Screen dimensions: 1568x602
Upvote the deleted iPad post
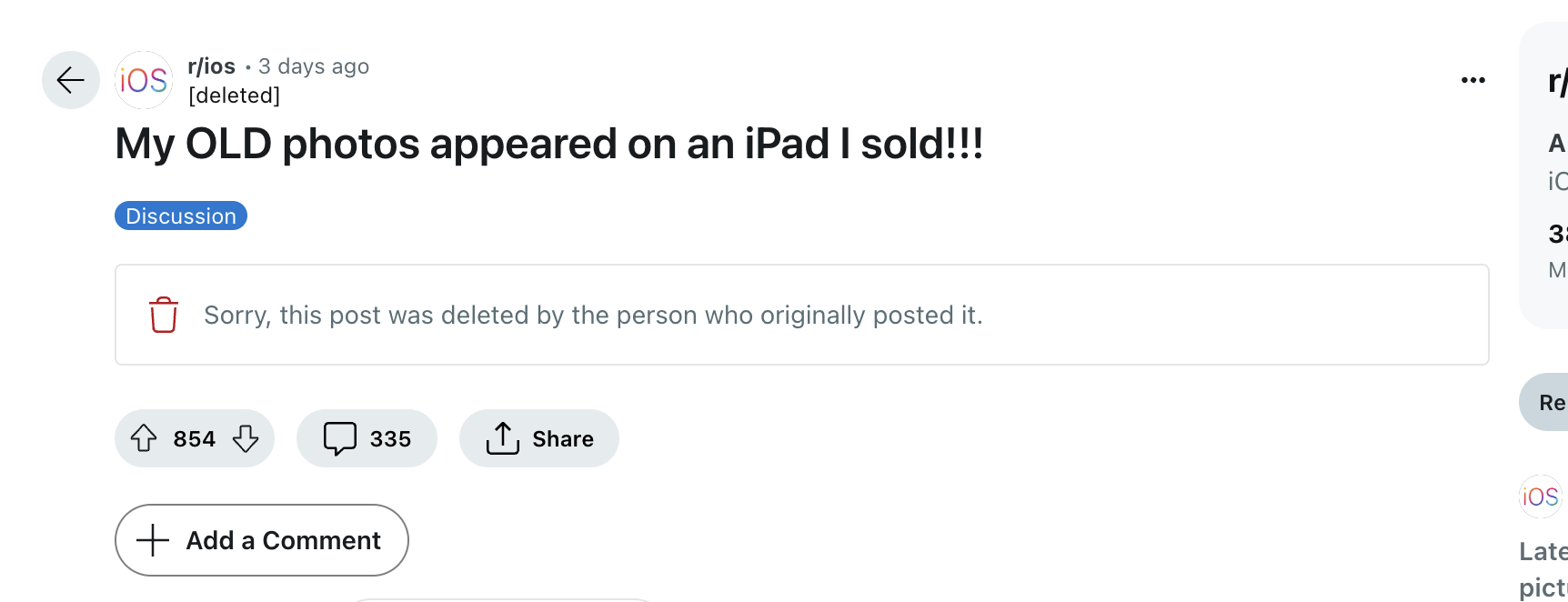[x=144, y=438]
